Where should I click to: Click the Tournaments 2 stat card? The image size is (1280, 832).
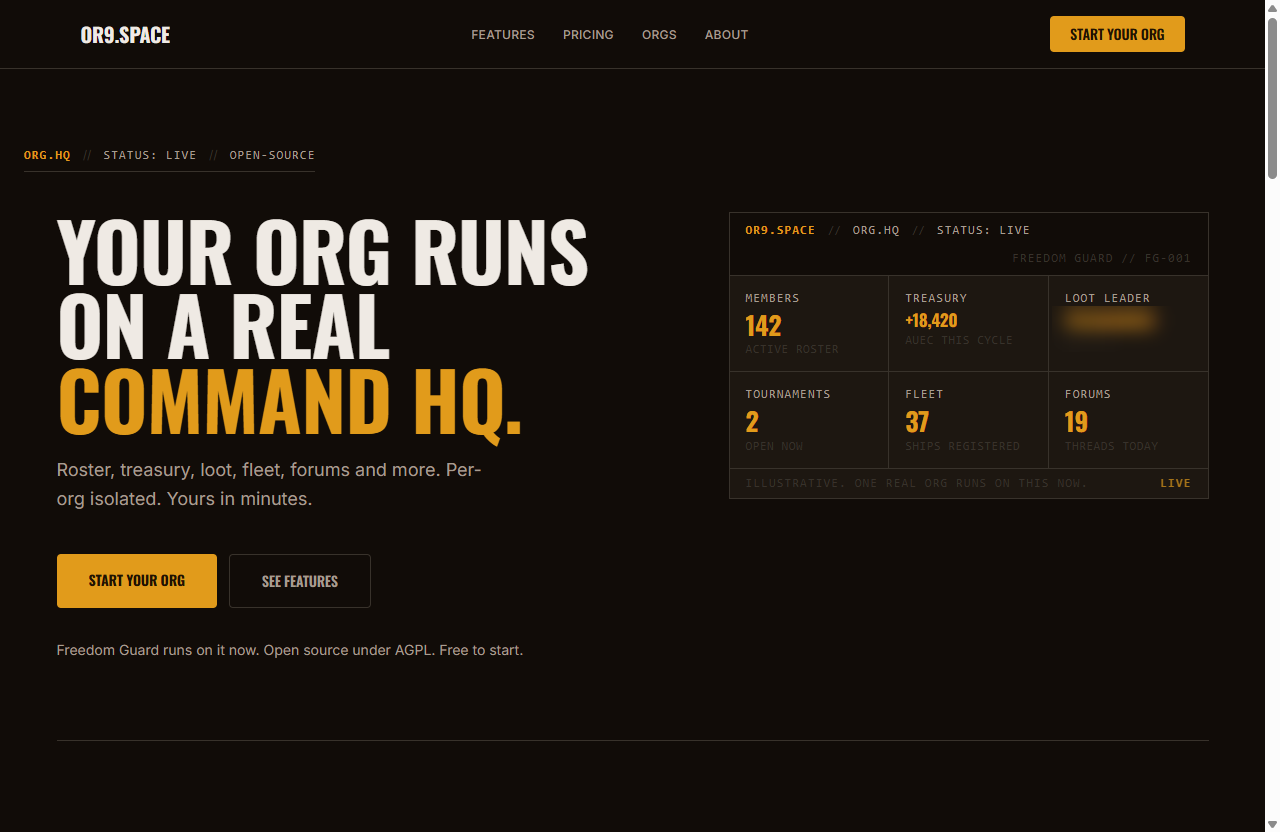[809, 420]
